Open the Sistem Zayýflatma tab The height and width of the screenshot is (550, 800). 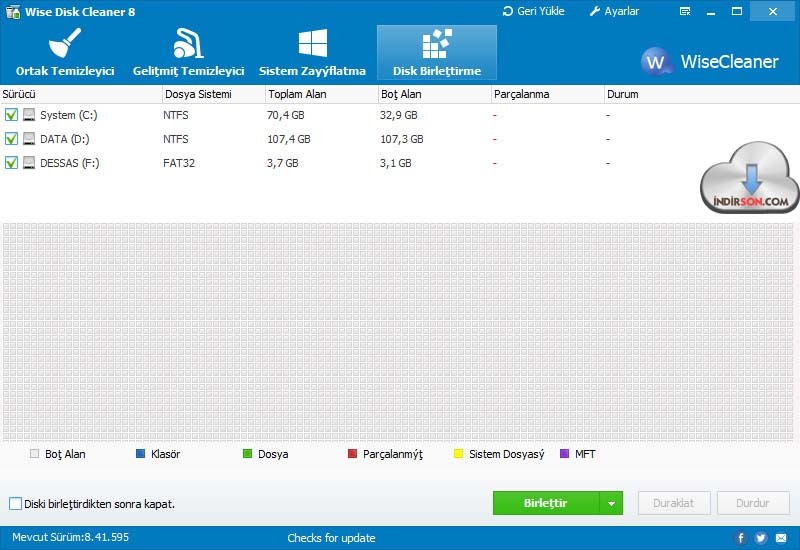click(312, 53)
